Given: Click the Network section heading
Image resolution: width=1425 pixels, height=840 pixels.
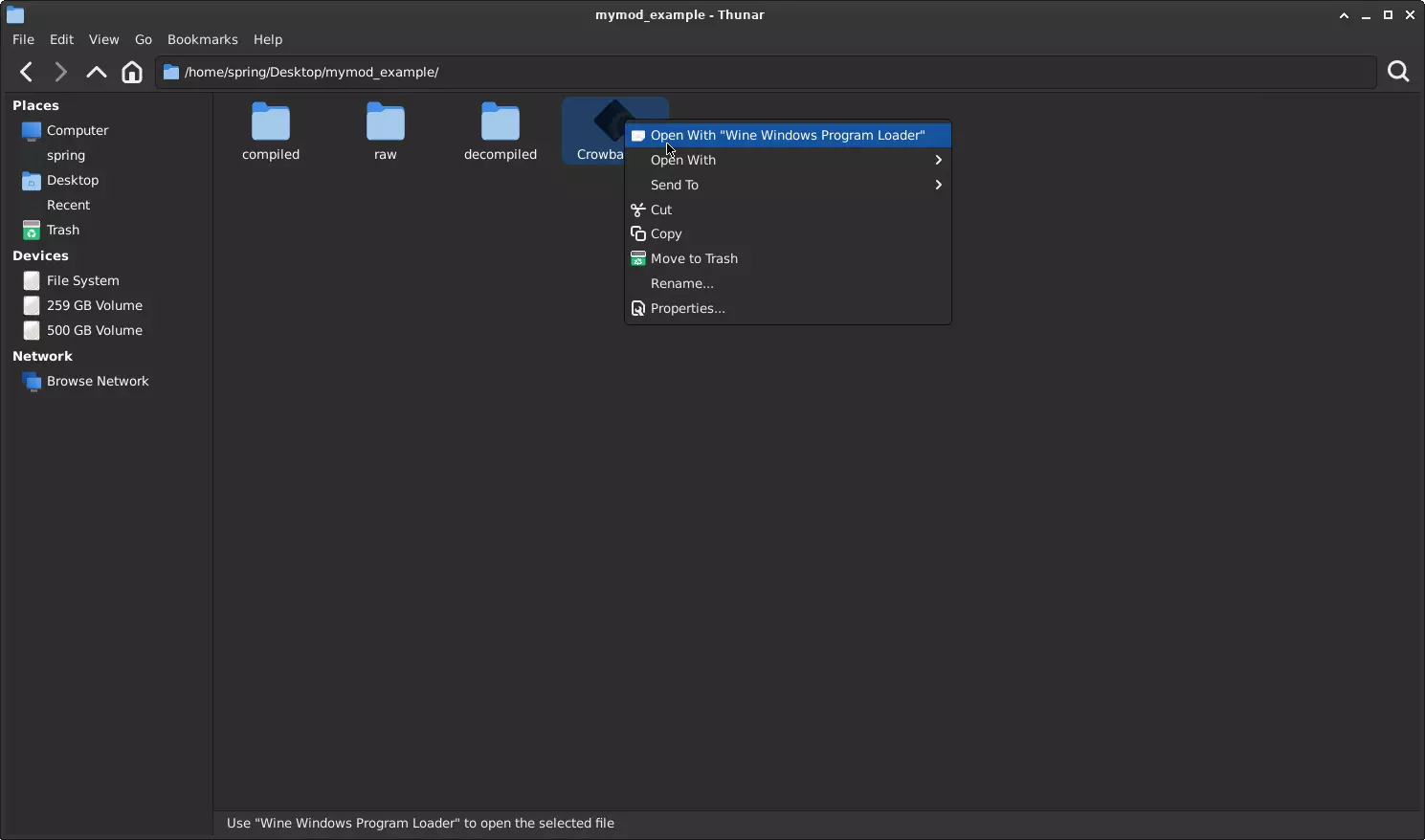Looking at the screenshot, I should click(42, 356).
